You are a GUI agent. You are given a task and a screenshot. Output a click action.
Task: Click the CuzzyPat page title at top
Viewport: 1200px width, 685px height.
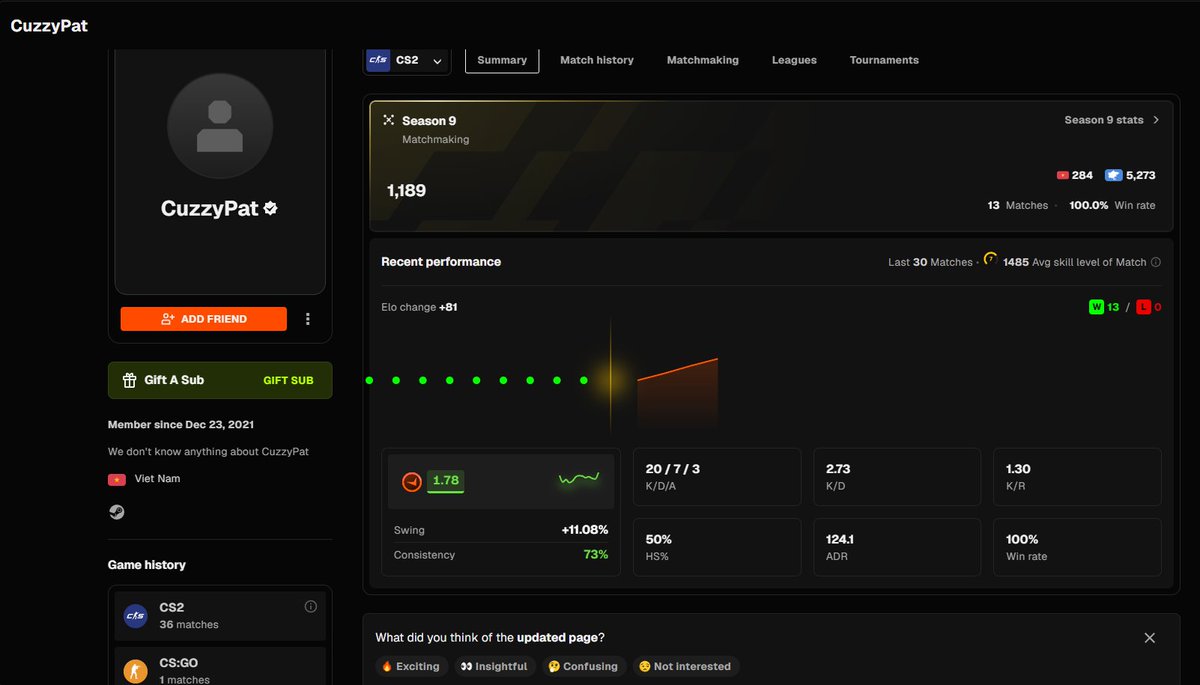click(x=49, y=26)
